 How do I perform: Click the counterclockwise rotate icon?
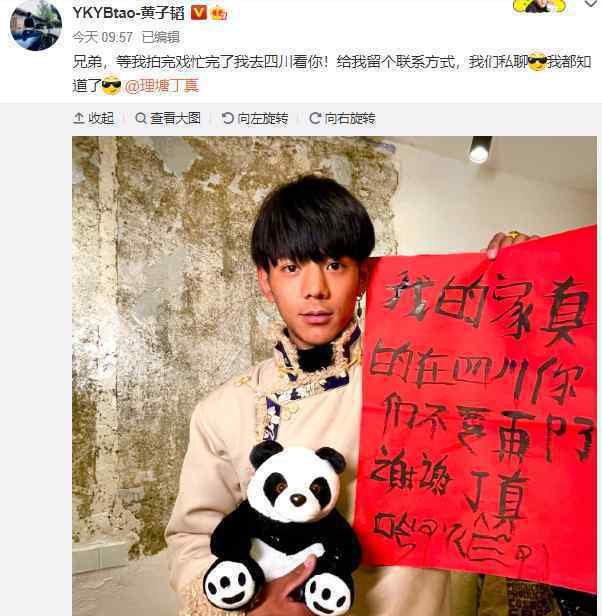tap(228, 118)
